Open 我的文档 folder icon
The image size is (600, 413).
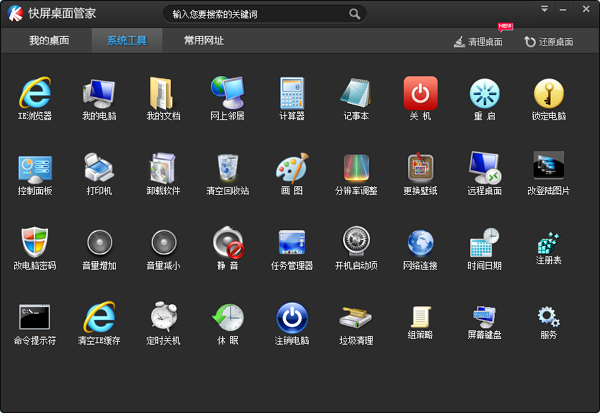point(163,93)
